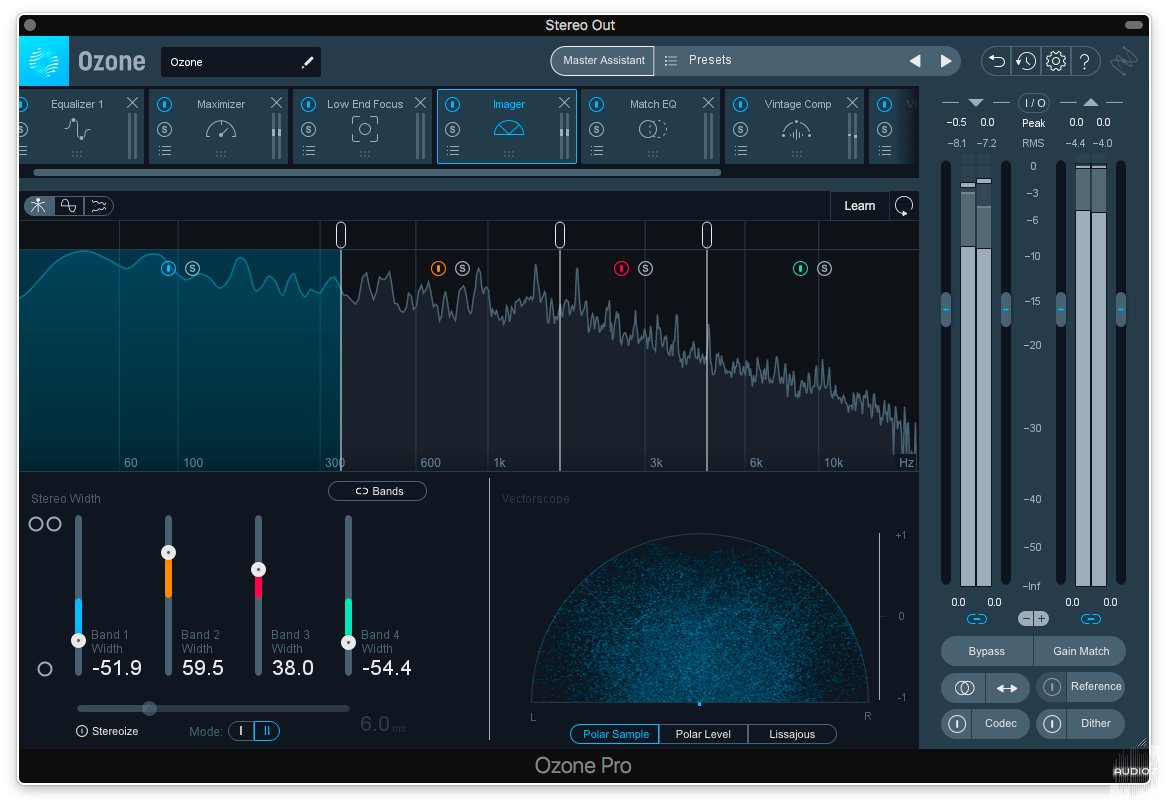The height and width of the screenshot is (806, 1168).
Task: Bypass the entire signal chain
Action: pos(986,651)
